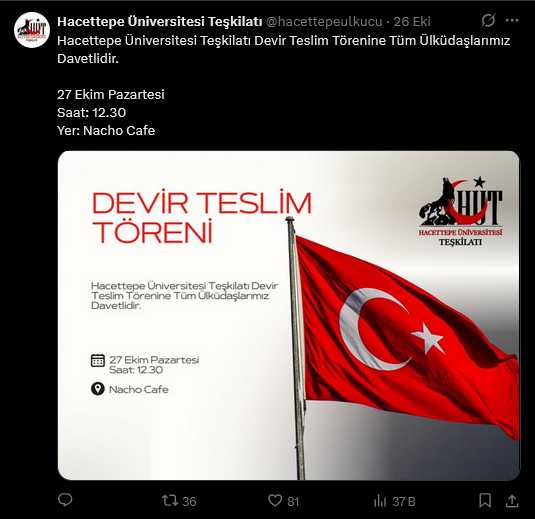Repost using the retweet arrows icon
Screen dimensions: 535x519
tap(170, 501)
